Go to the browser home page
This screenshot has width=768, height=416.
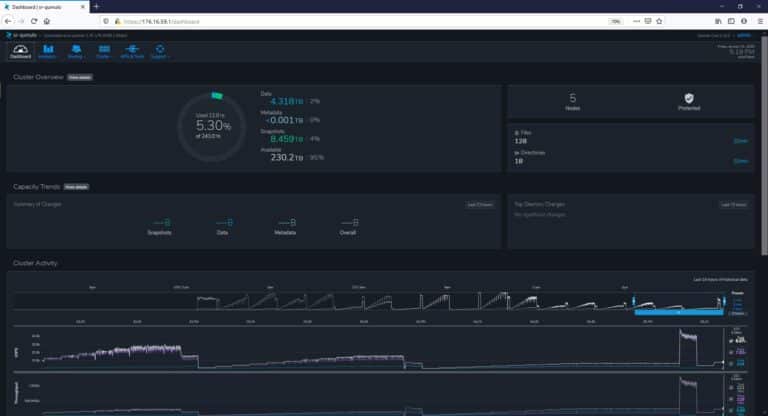tap(47, 21)
